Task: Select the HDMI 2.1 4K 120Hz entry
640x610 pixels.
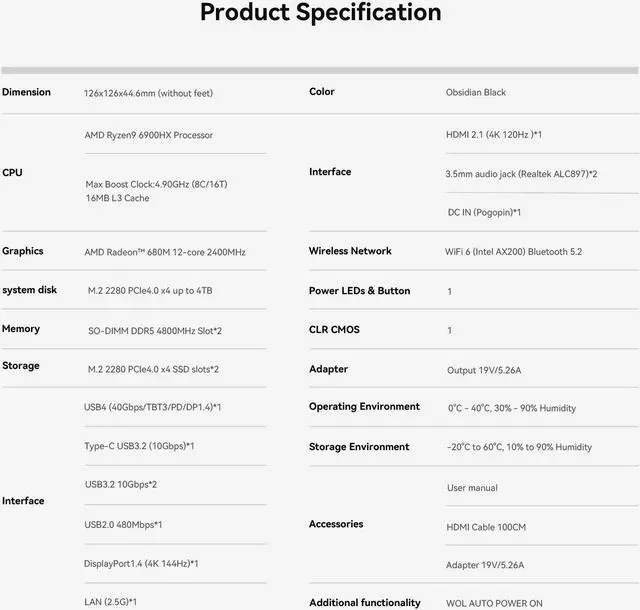Action: (x=494, y=134)
